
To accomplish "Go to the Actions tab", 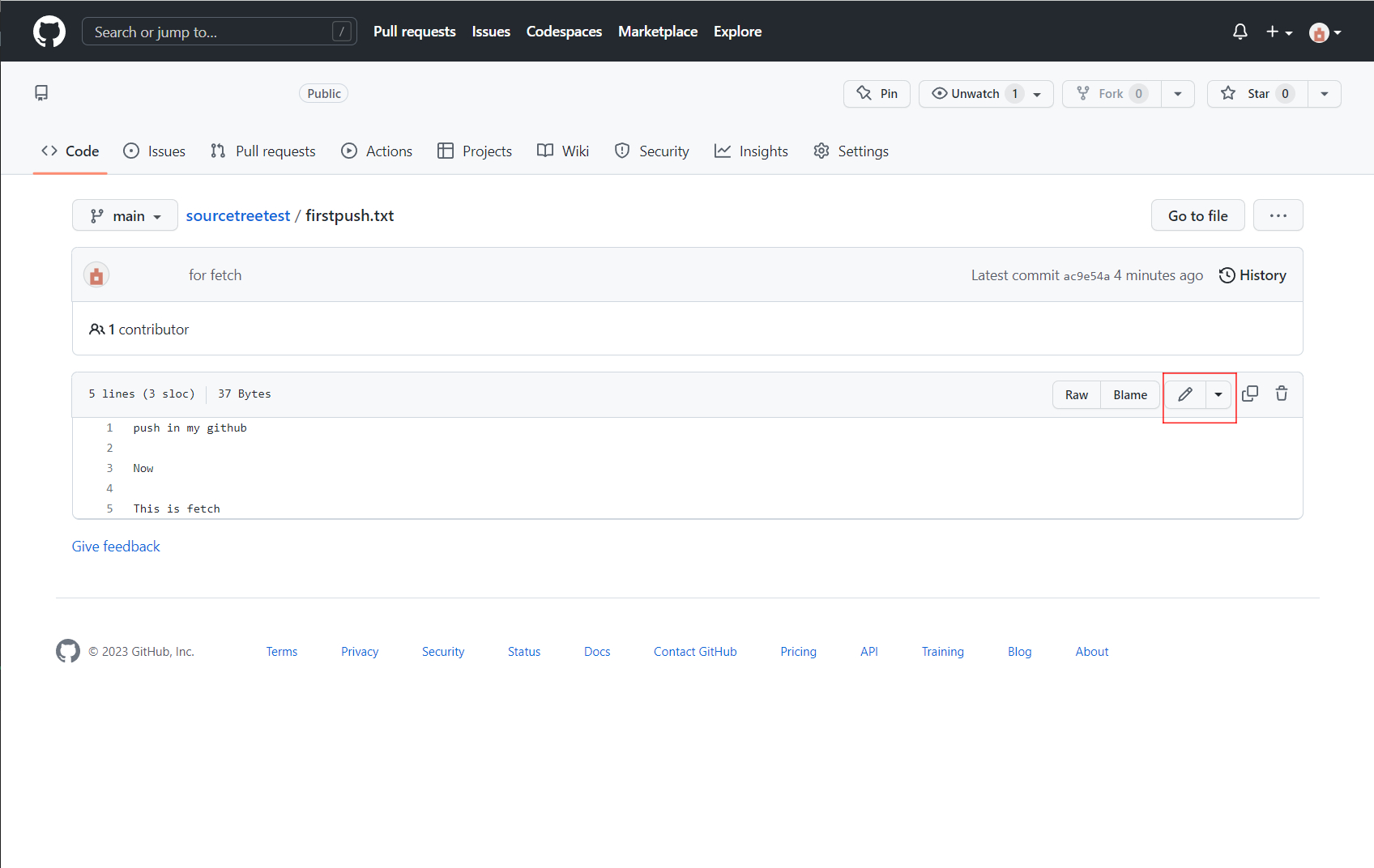I will (377, 151).
